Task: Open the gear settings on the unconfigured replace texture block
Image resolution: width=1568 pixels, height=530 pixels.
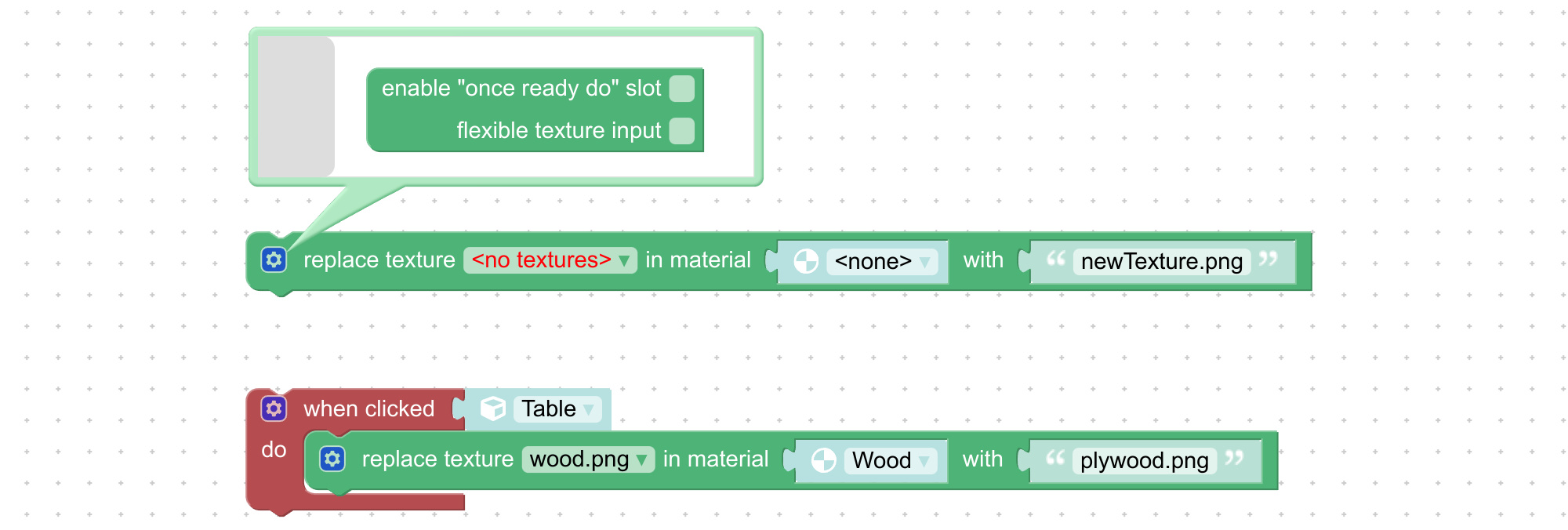Action: coord(274,260)
